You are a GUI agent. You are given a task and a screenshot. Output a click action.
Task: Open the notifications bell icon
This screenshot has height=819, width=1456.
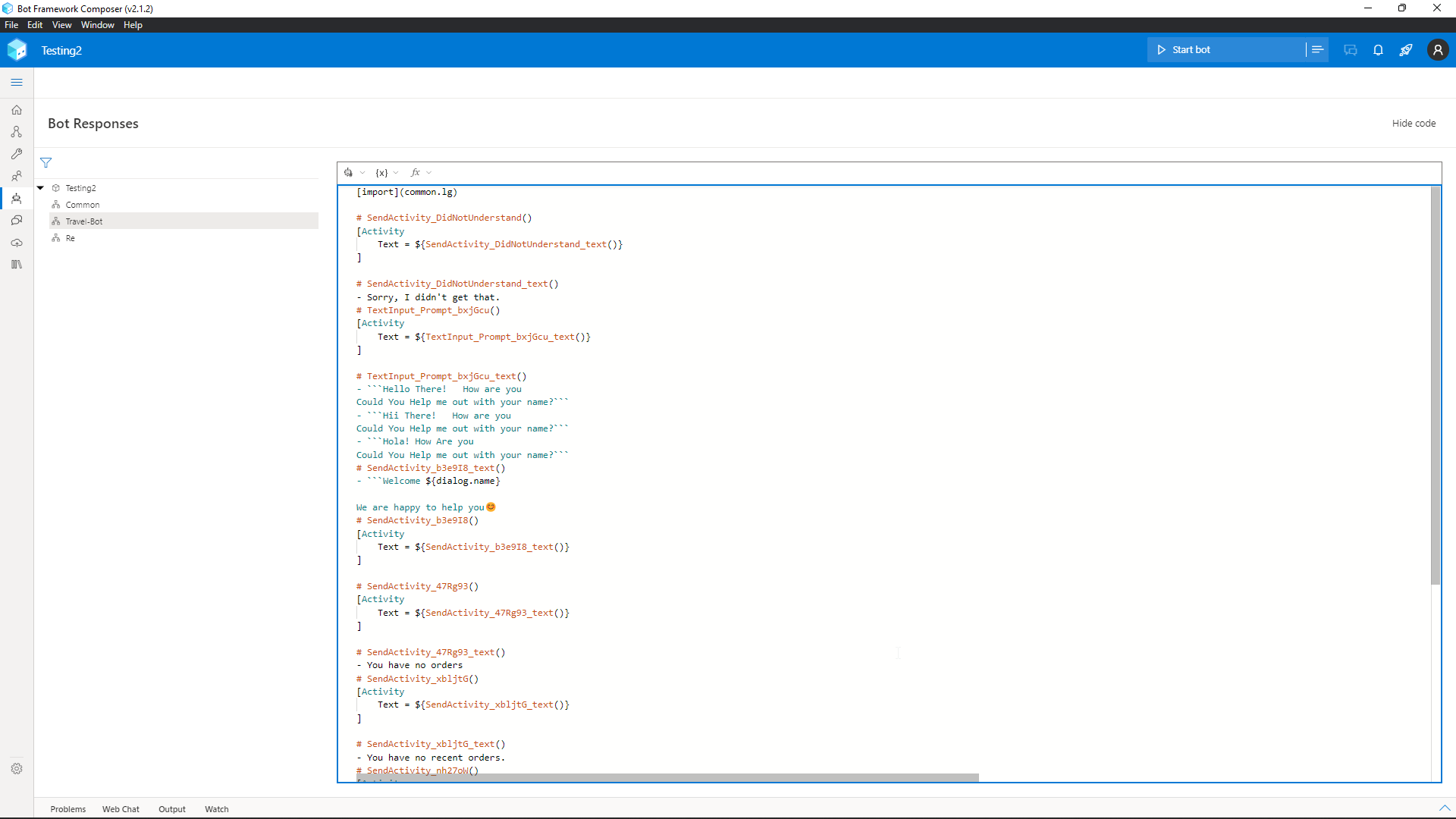[x=1379, y=50]
